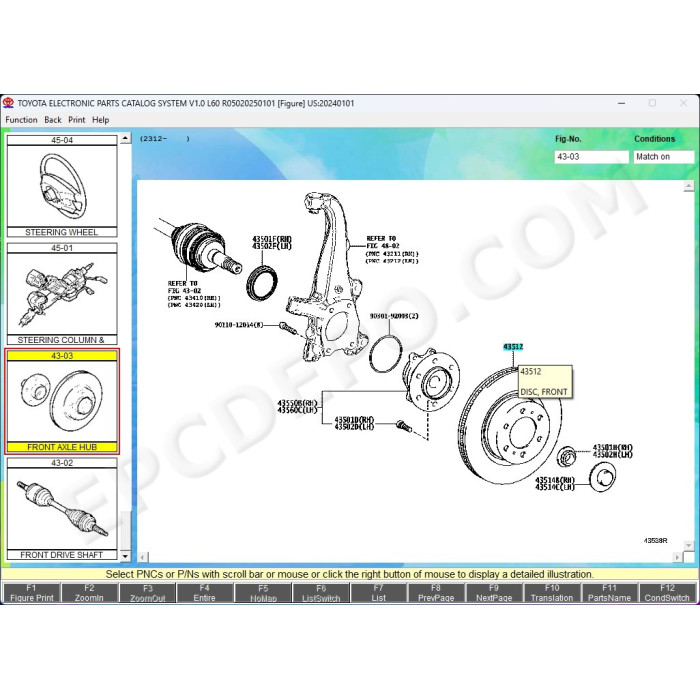700x700 pixels.
Task: Open the Function menu
Action: (x=21, y=120)
